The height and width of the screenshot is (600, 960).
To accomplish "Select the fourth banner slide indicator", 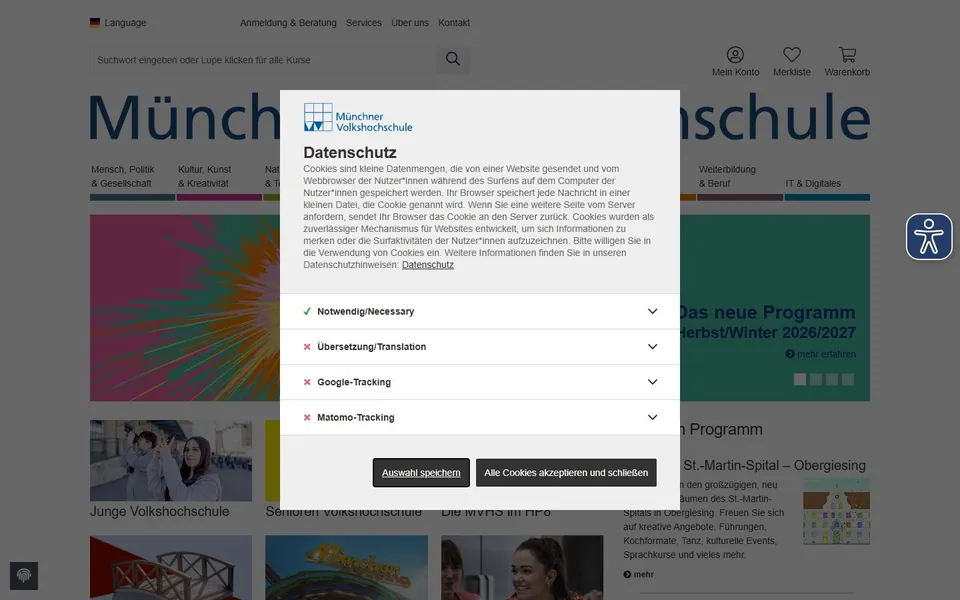I will pos(847,379).
